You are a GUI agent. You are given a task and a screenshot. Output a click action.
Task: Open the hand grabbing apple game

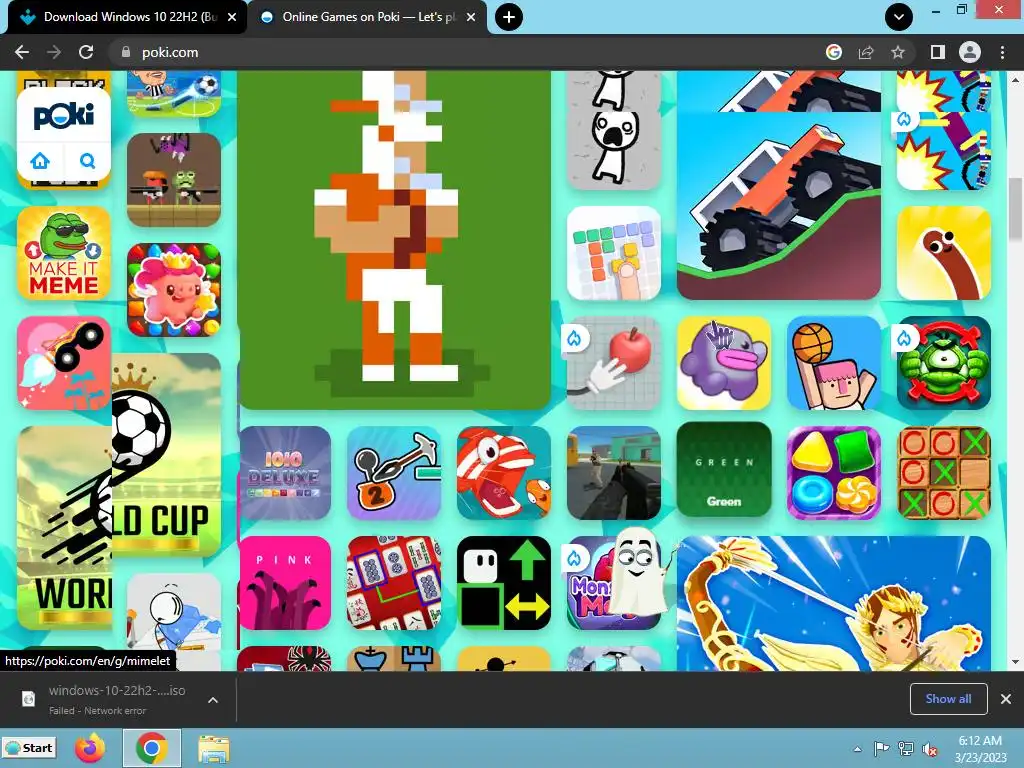pos(614,363)
